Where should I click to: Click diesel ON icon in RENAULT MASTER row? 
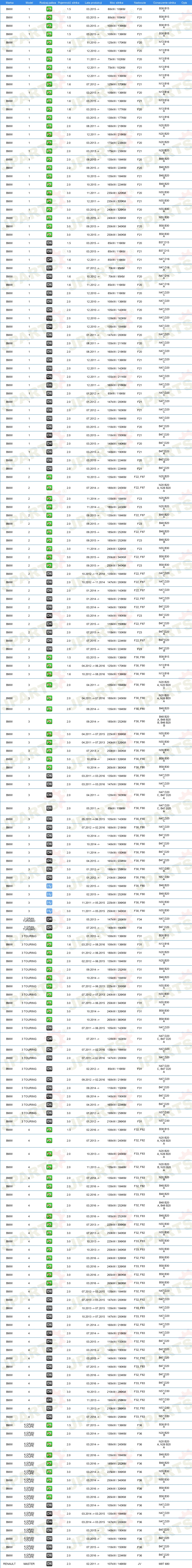coord(49,1563)
